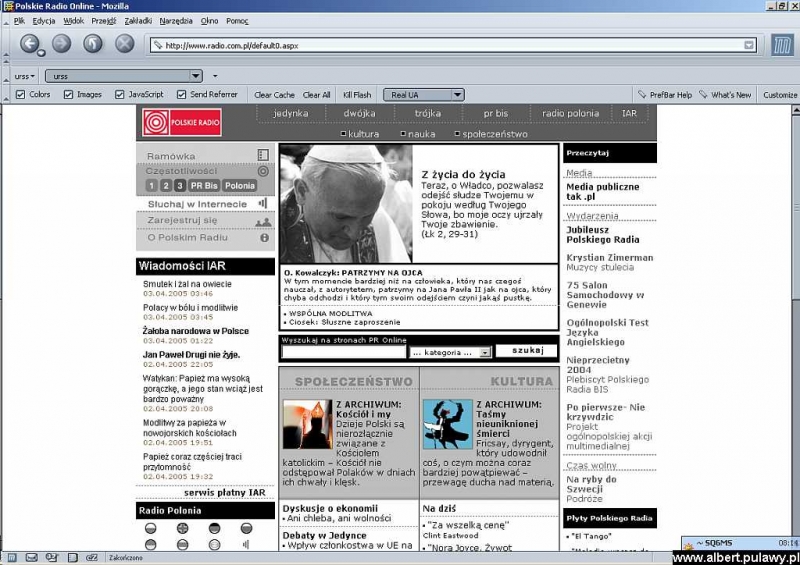800x565 pixels.
Task: Open the Real UA dropdown
Action: pyautogui.click(x=423, y=95)
